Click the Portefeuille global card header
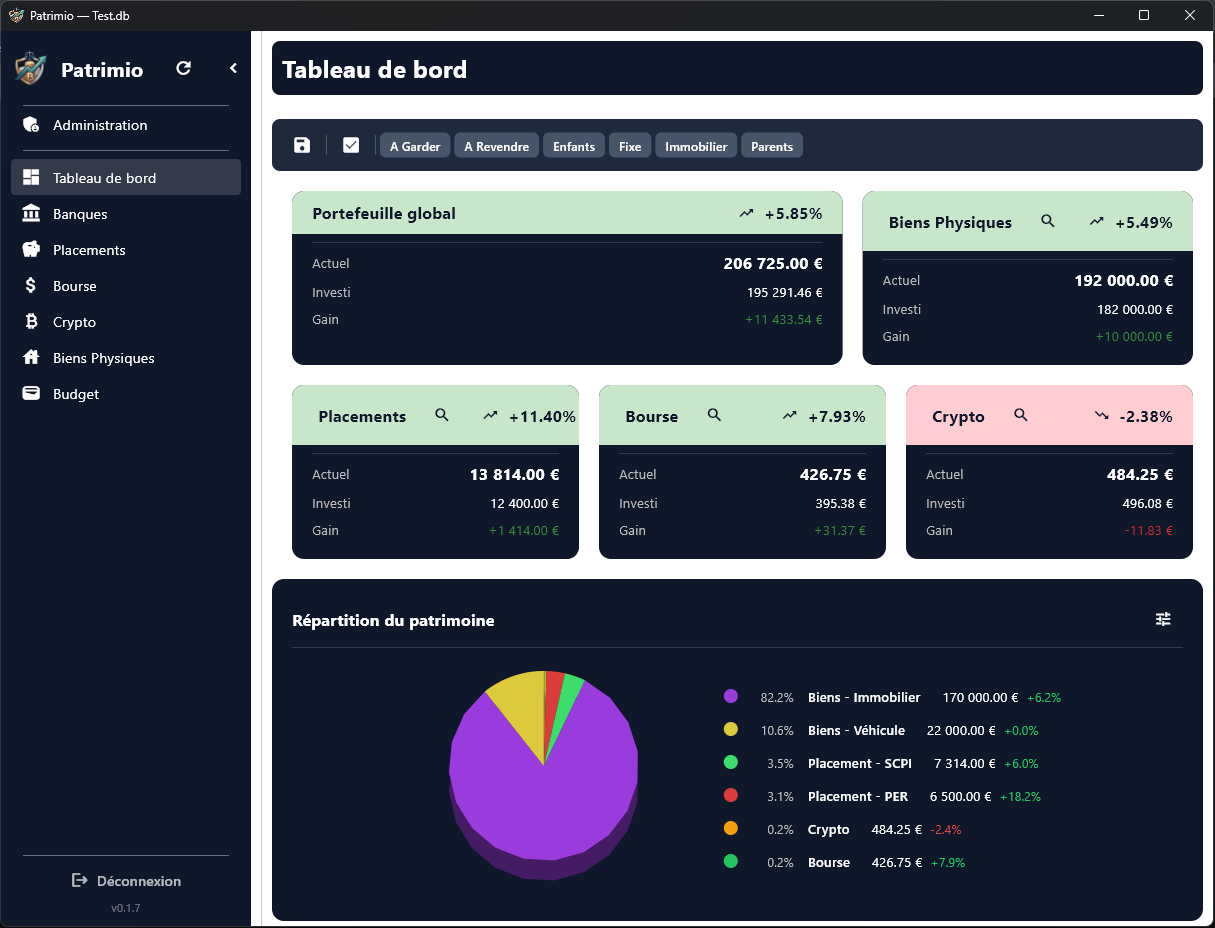Screen dimensions: 1215x928 point(567,213)
